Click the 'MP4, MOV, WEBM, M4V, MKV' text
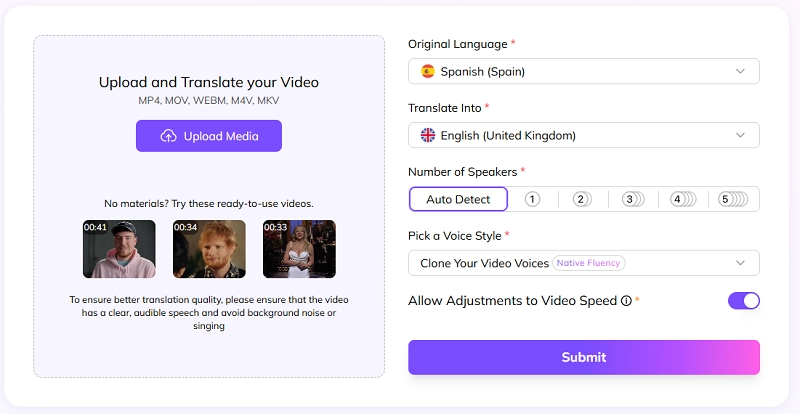800x414 pixels. click(x=209, y=101)
